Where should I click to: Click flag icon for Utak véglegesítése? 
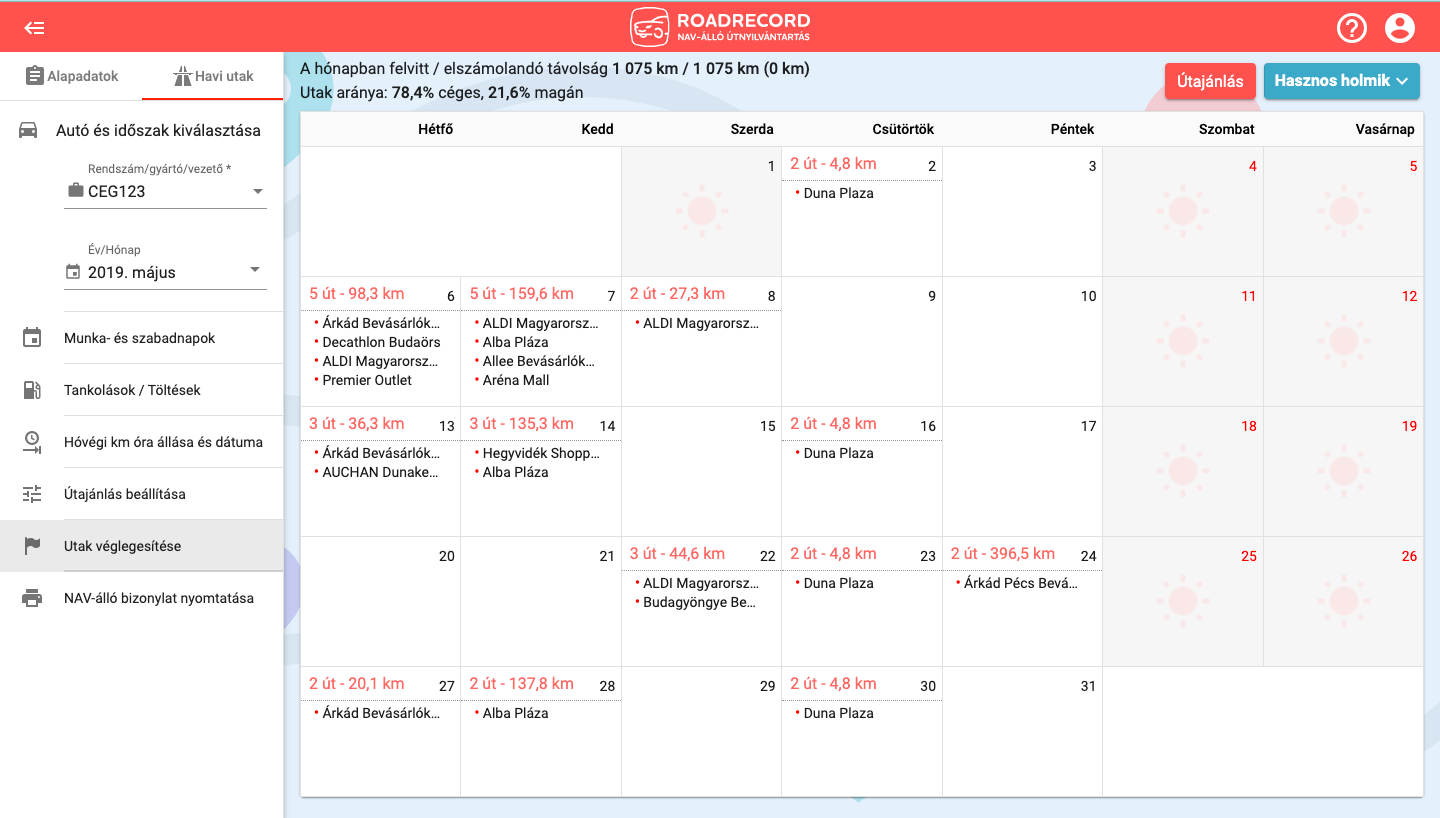32,546
